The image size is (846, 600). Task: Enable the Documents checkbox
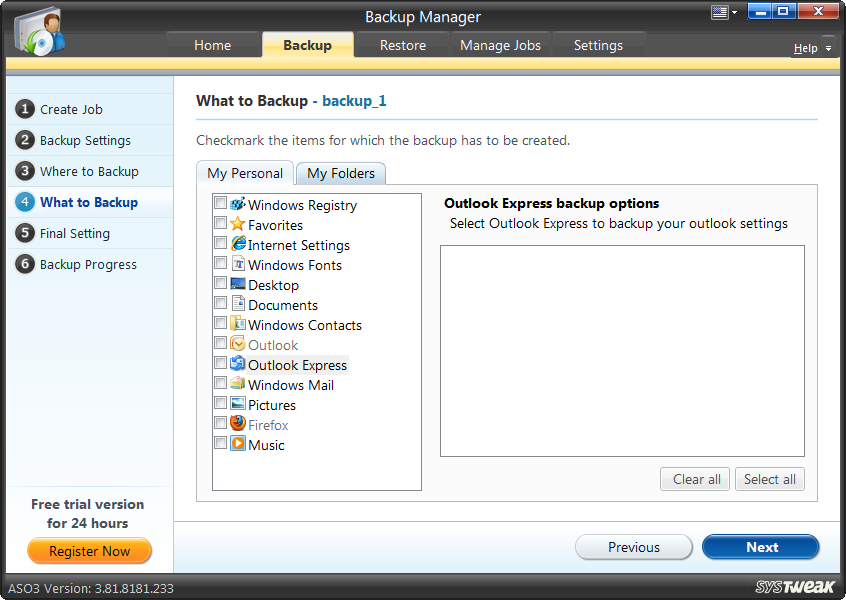pyautogui.click(x=221, y=303)
